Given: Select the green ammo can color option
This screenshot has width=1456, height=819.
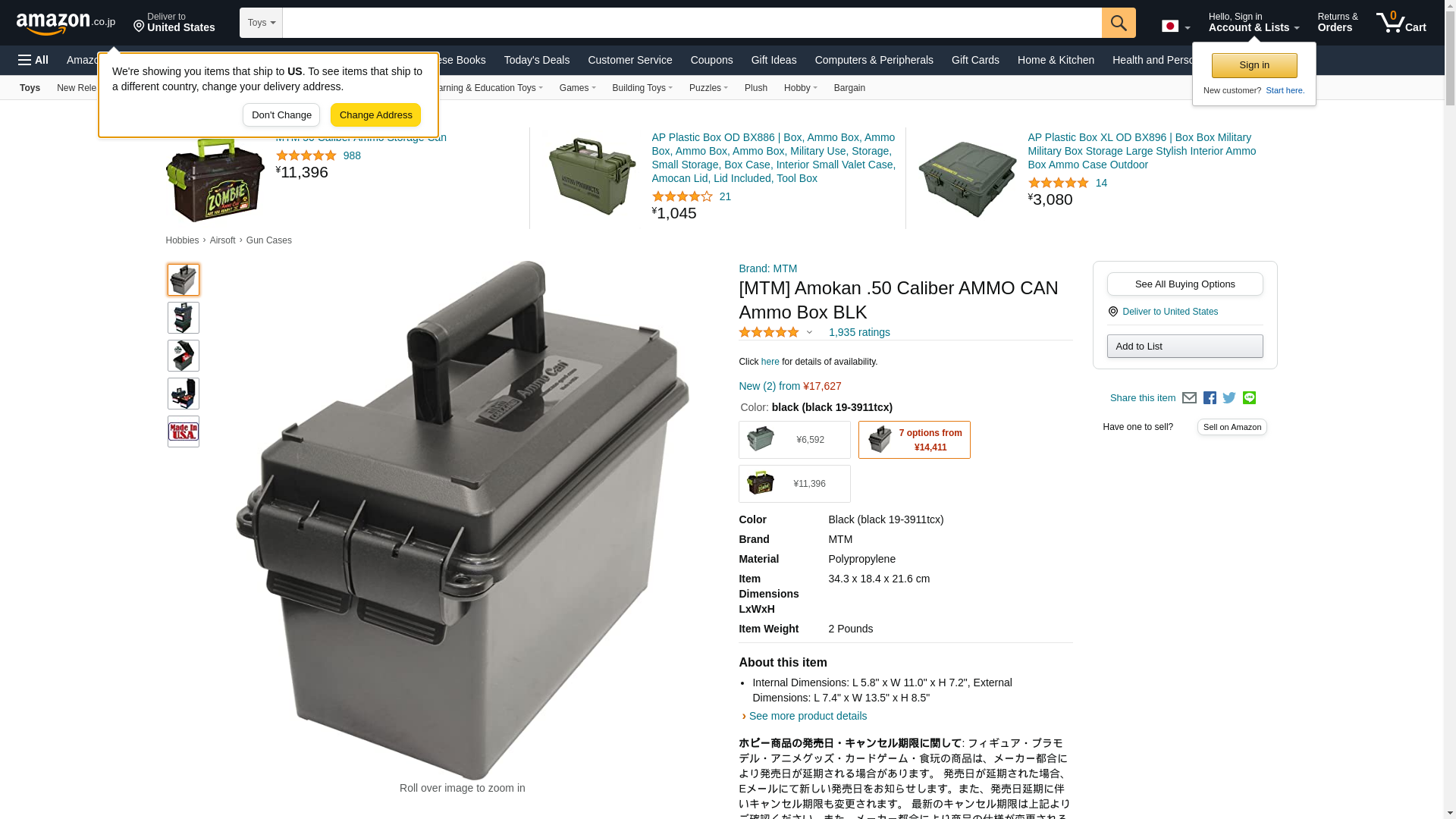Looking at the screenshot, I should 794,440.
